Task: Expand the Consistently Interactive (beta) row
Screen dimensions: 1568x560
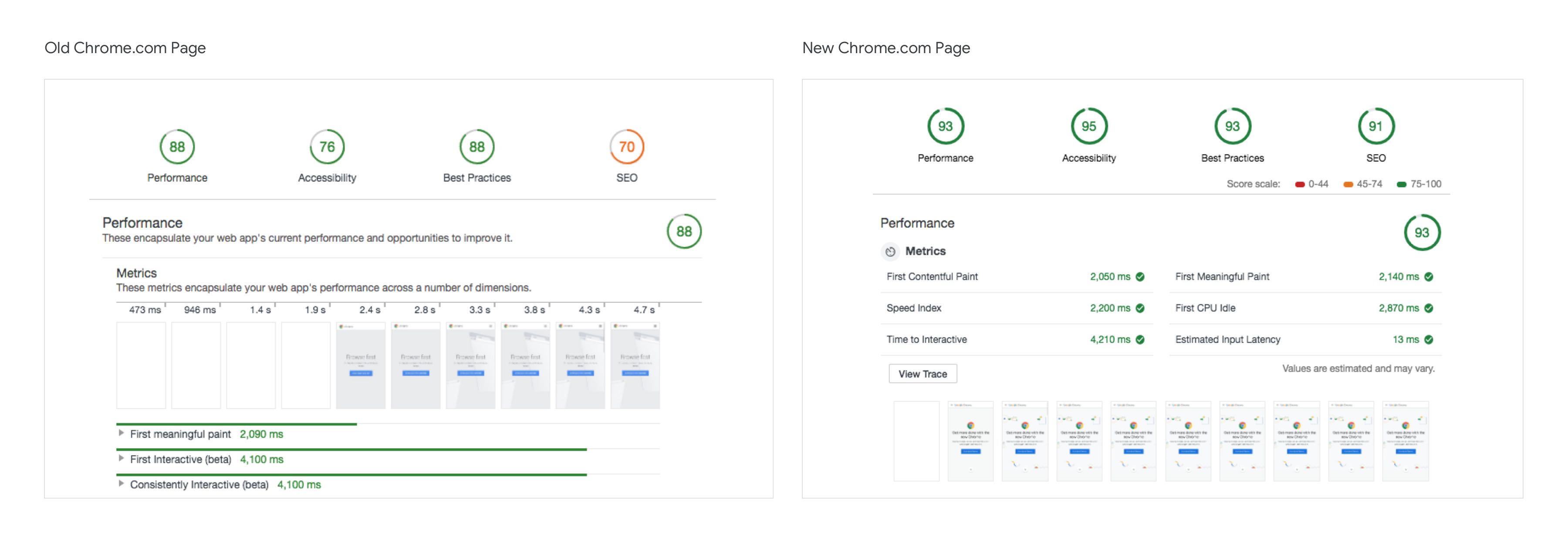Action: click(121, 484)
